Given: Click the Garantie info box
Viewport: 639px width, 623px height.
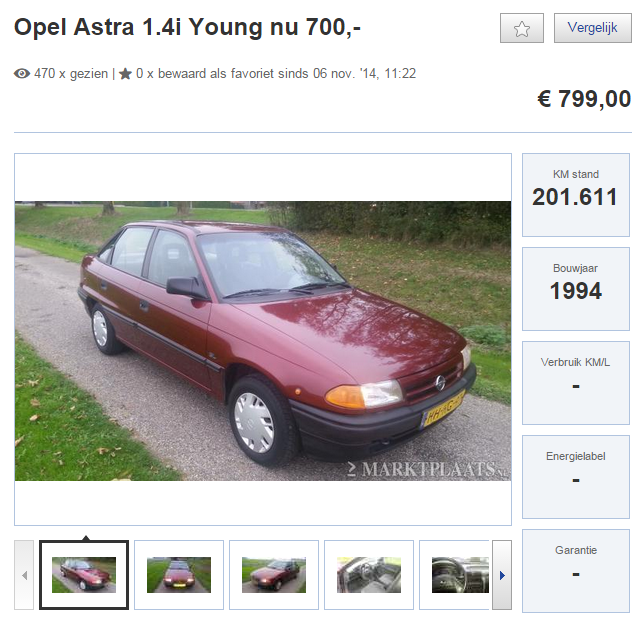Looking at the screenshot, I should coord(576,571).
